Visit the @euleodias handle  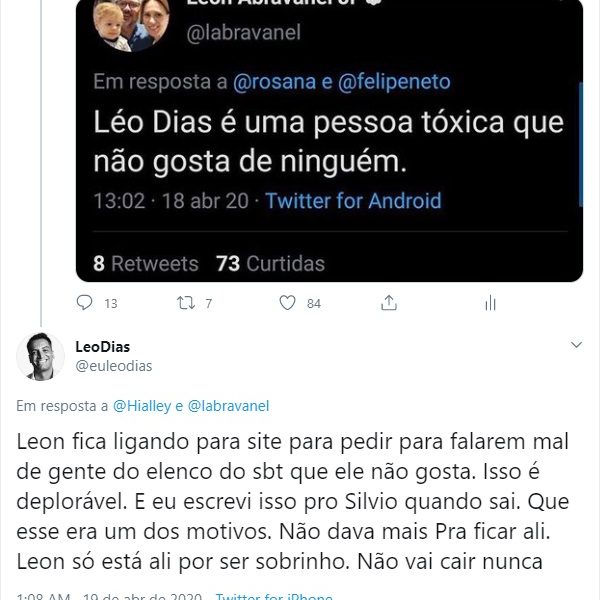(x=114, y=366)
